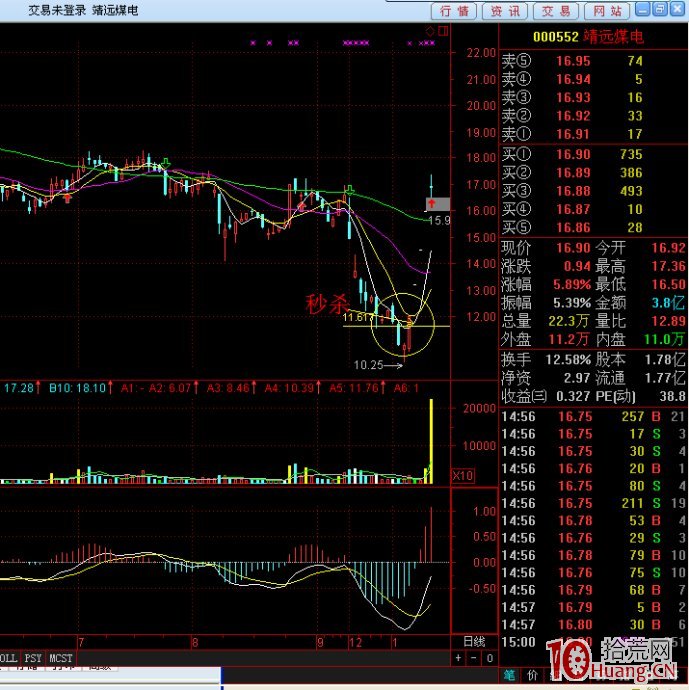
Task: Switch to the 笔 tick tab
Action: point(509,676)
